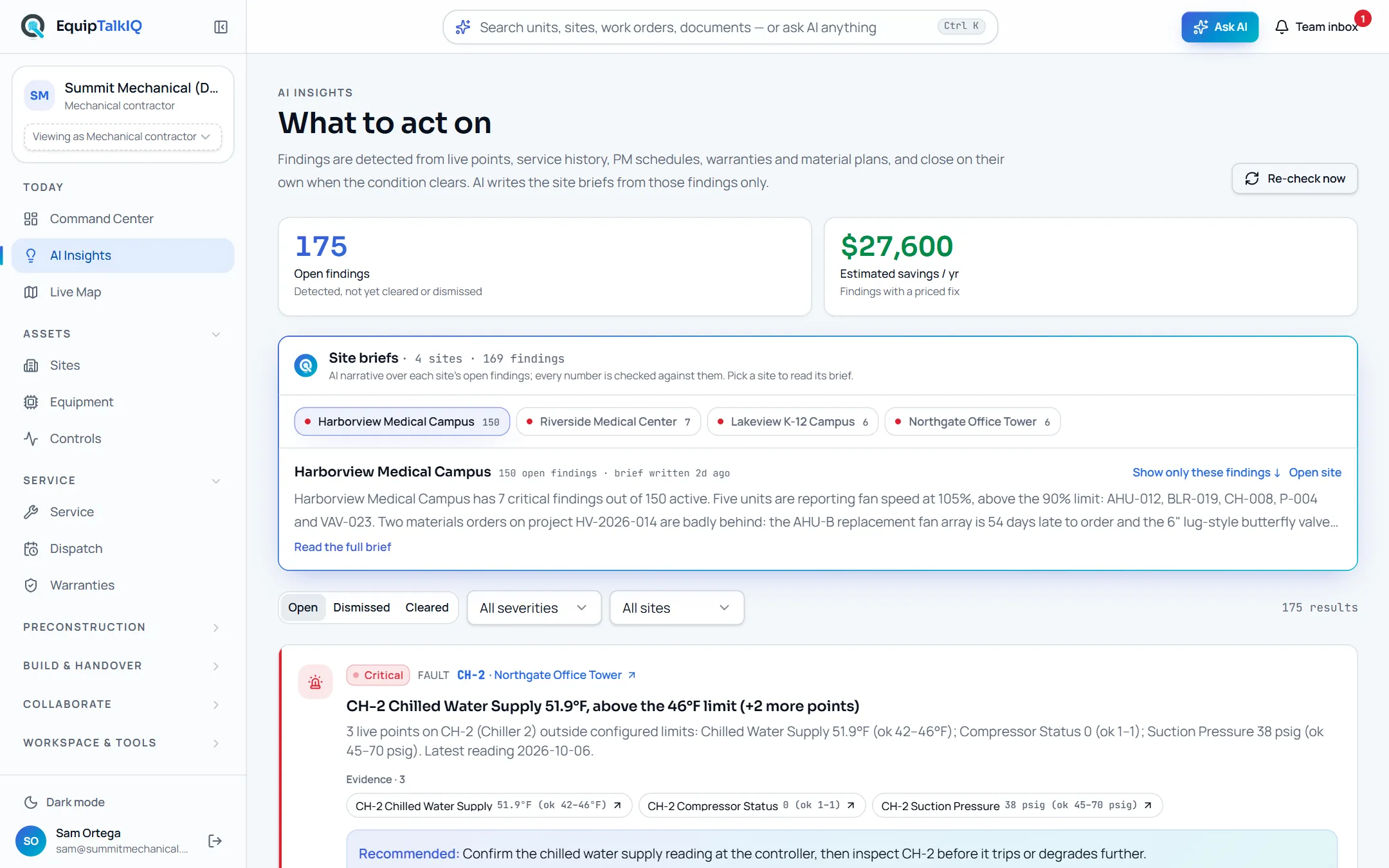This screenshot has width=1389, height=868.
Task: Click the AI sparkle icon in search bar
Action: click(x=463, y=27)
